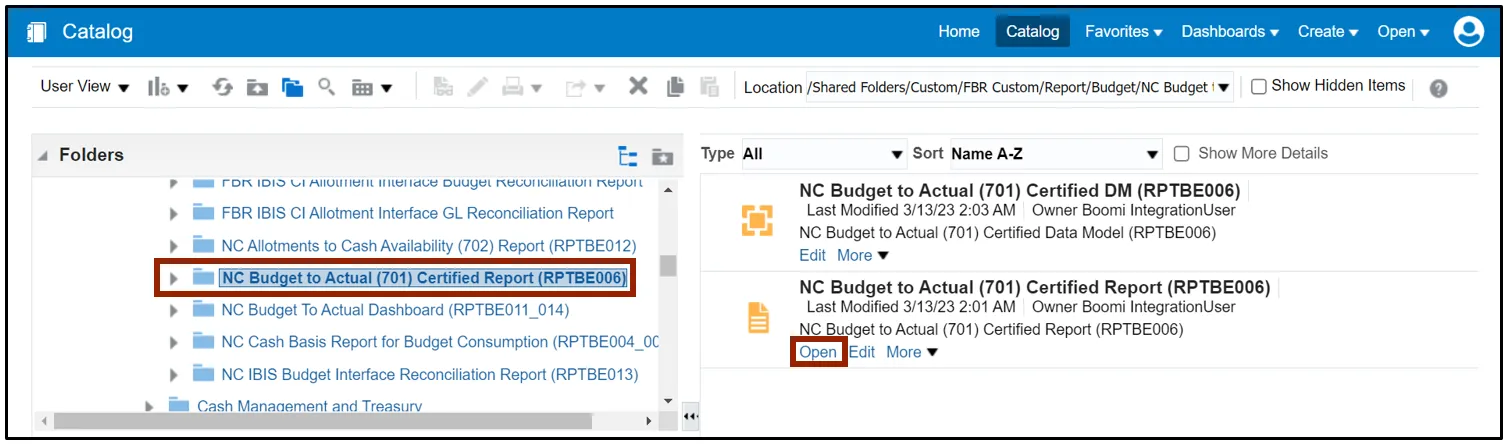Open the user profile avatar menu

point(1469,32)
